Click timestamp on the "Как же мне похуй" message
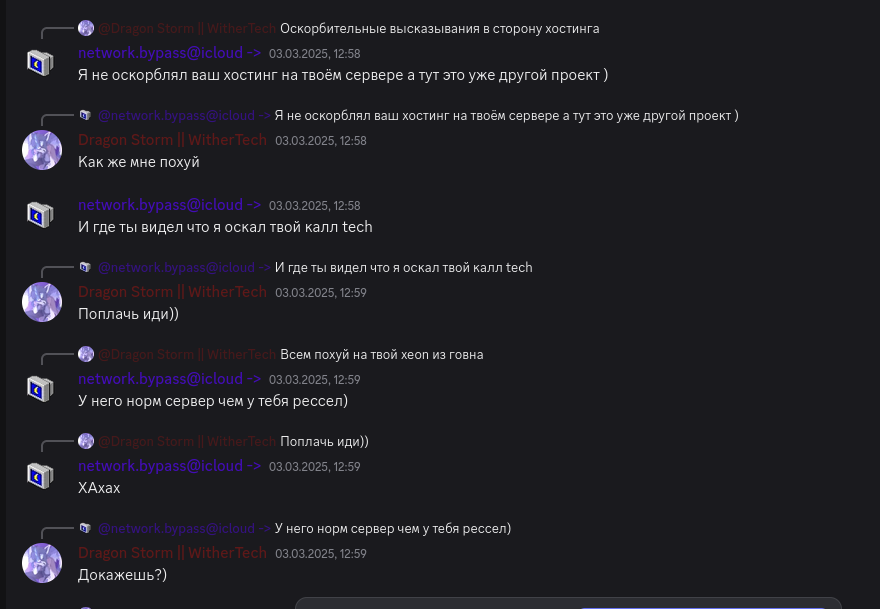Image resolution: width=880 pixels, height=609 pixels. [x=320, y=141]
